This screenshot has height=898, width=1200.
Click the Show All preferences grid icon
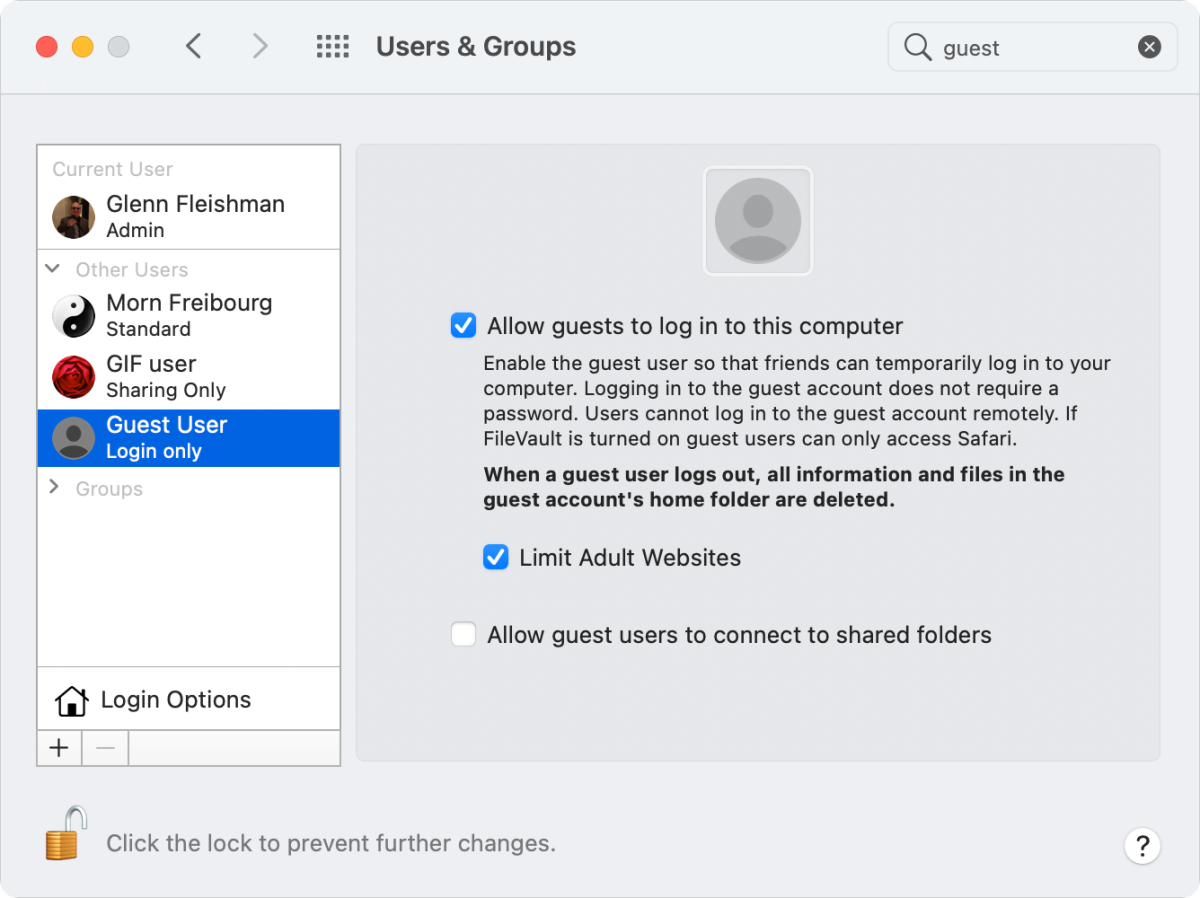[332, 46]
